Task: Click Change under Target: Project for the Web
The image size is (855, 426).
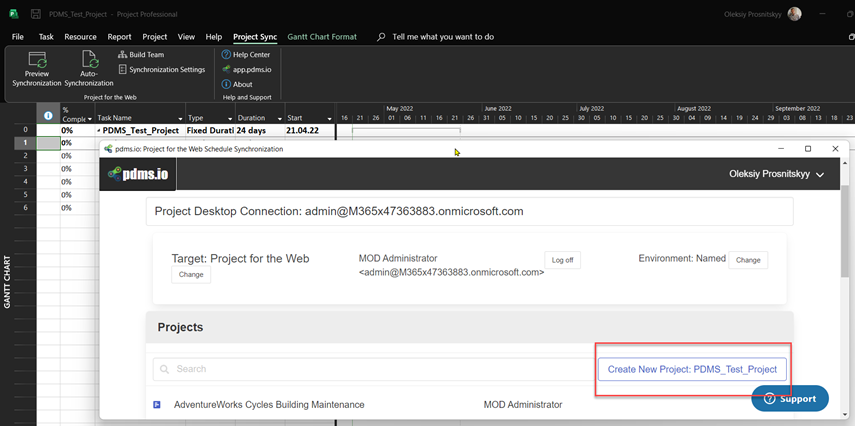Action: (191, 274)
